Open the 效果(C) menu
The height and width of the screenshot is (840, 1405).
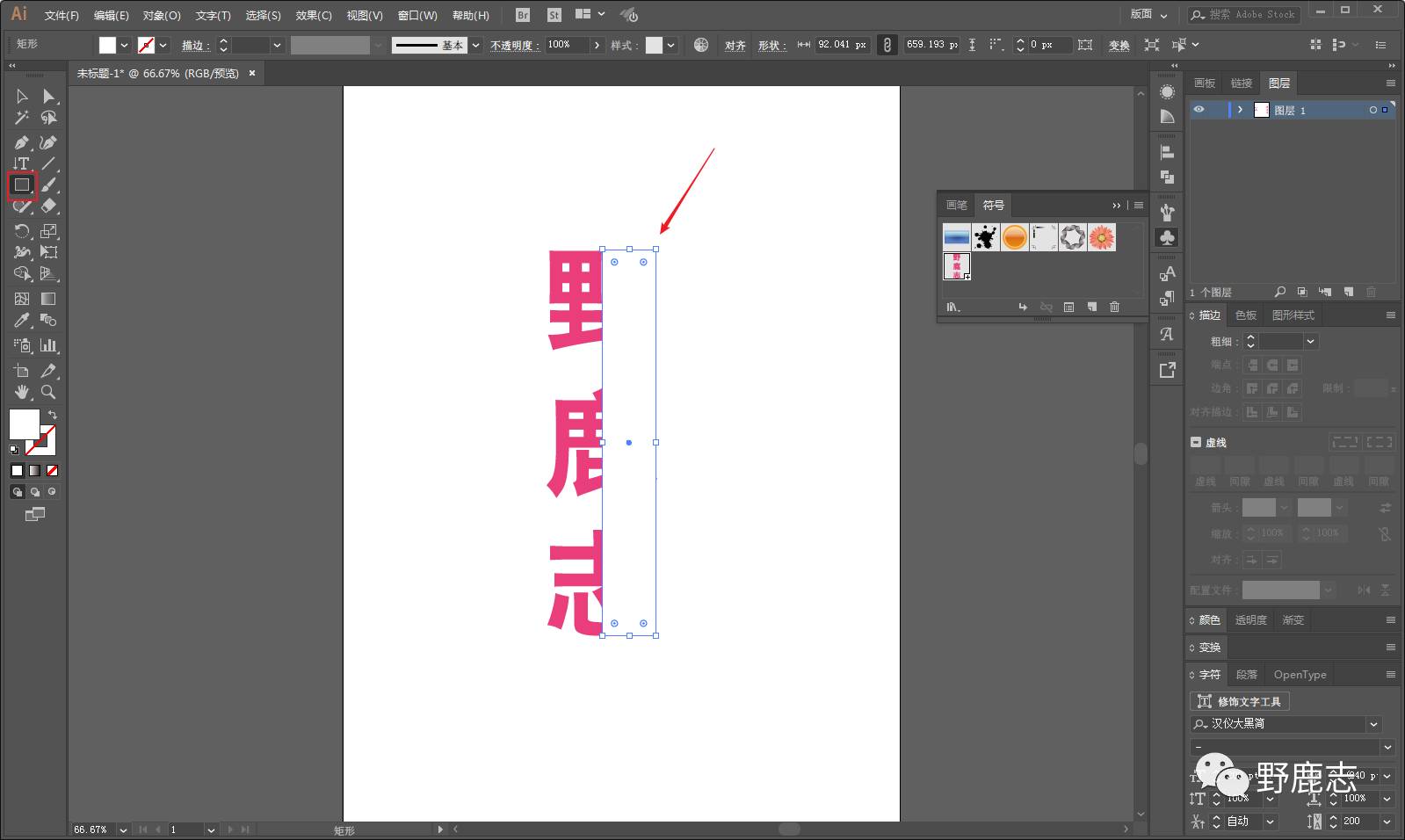[314, 15]
